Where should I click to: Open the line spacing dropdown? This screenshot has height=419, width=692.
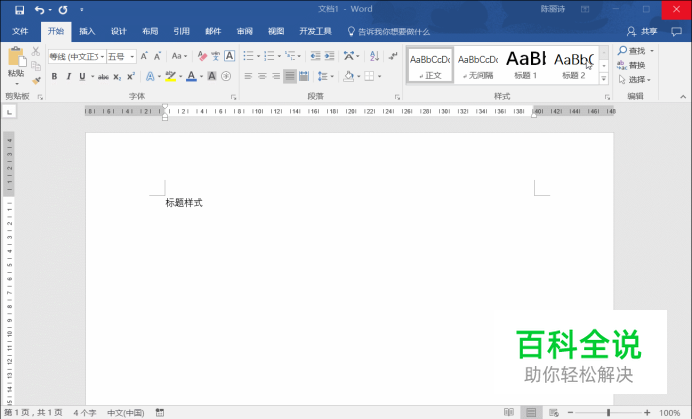coord(332,76)
